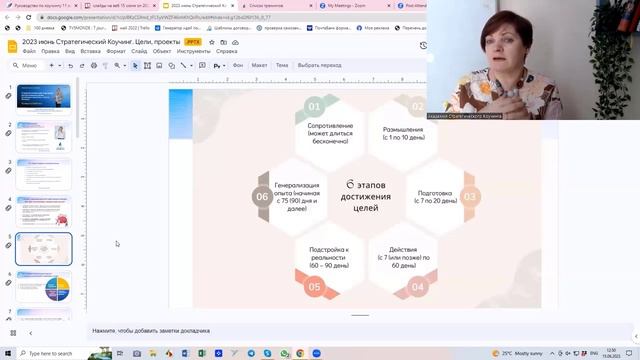640x360 pixels.
Task: Open the Слайд menu
Action: [139, 51]
